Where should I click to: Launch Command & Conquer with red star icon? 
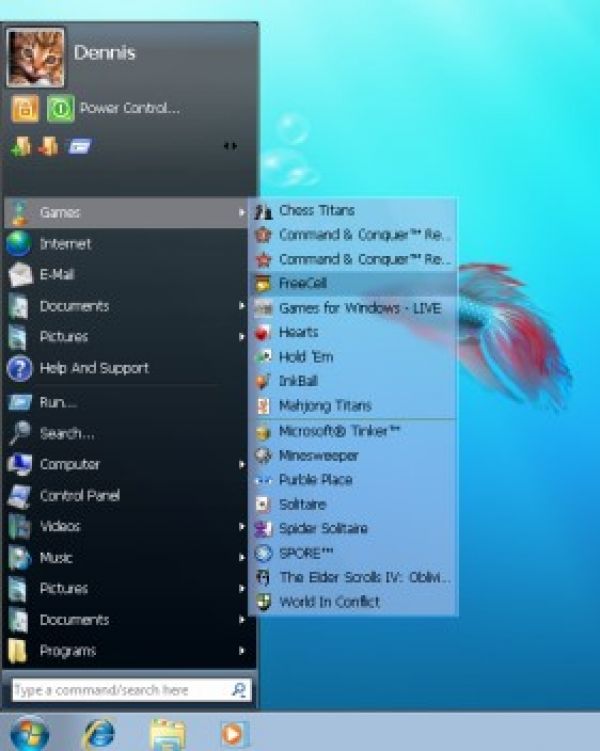point(353,260)
